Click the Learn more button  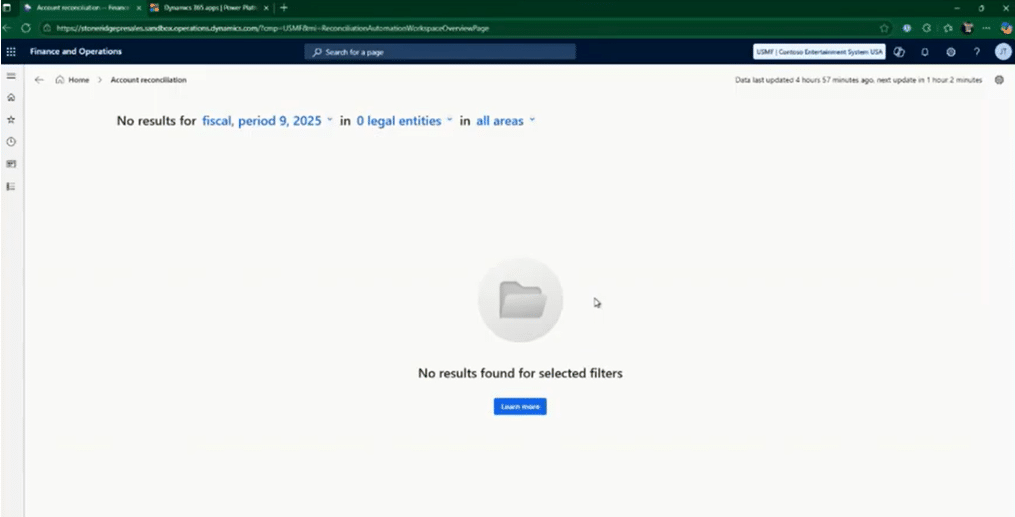(520, 407)
